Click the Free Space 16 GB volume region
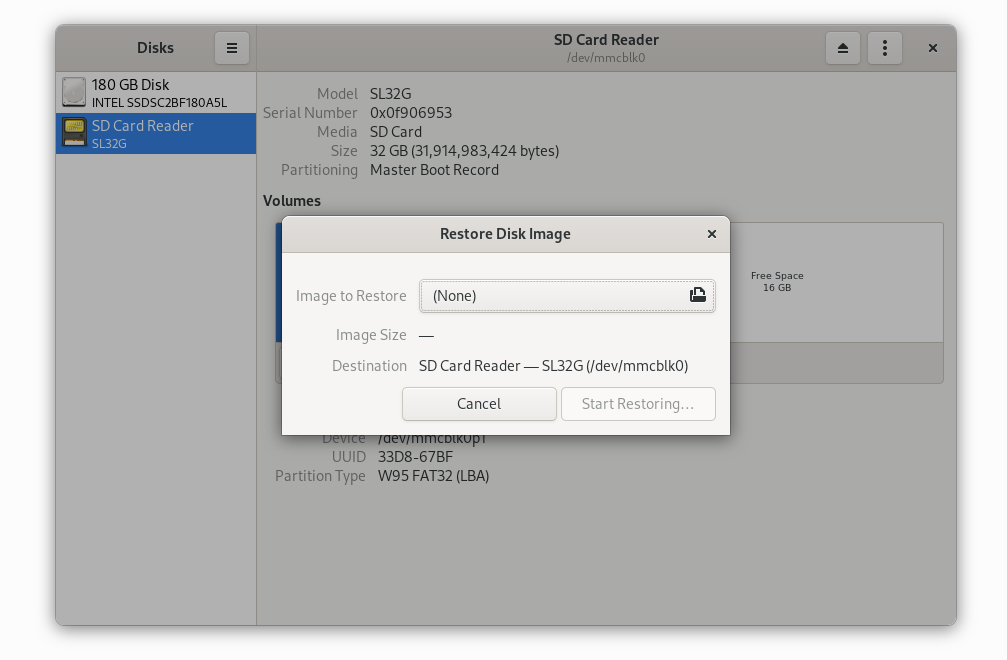This screenshot has width=1007, height=660. 777,281
